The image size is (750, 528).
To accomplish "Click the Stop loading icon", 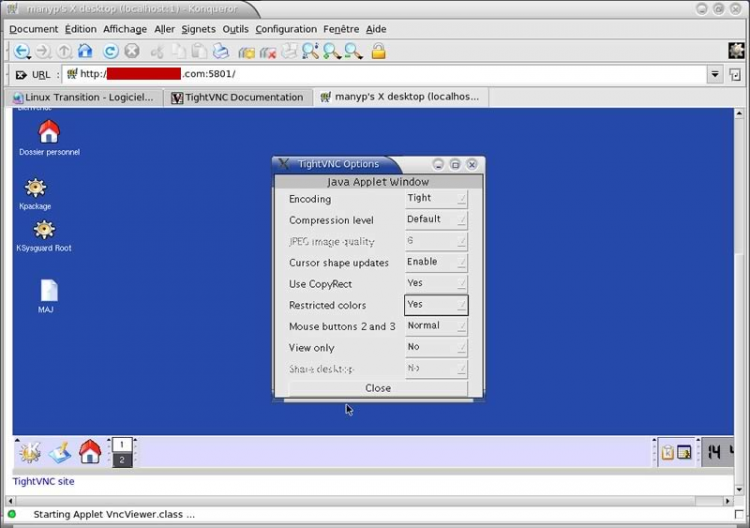I will pyautogui.click(x=132, y=51).
